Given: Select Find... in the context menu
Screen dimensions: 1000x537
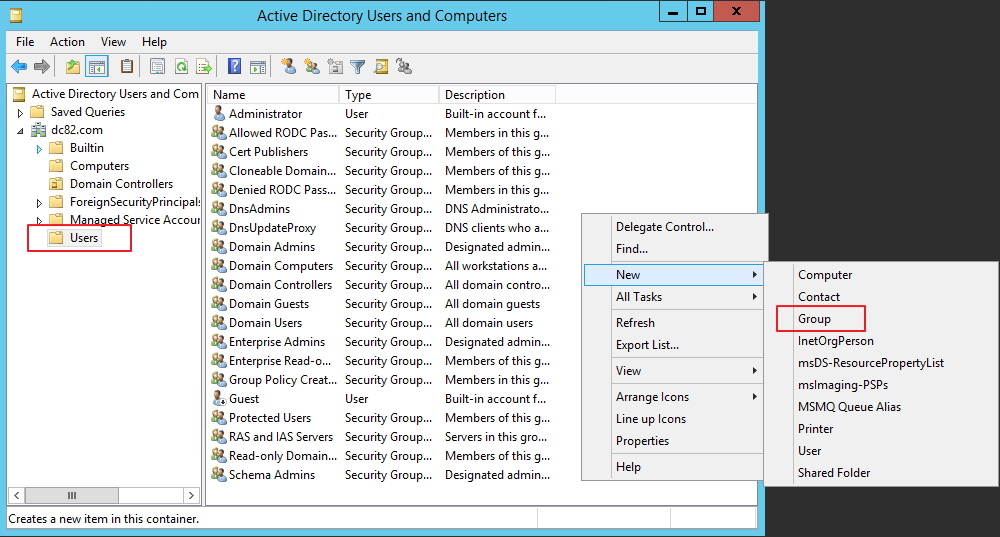Looking at the screenshot, I should 631,249.
